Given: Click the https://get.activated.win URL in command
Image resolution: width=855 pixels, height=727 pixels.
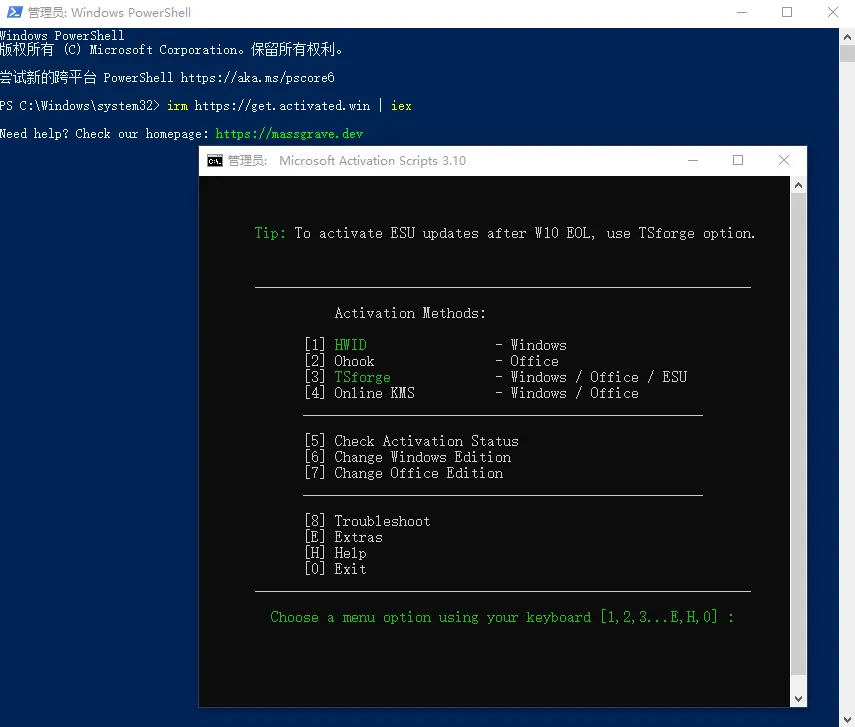Looking at the screenshot, I should click(x=282, y=106).
